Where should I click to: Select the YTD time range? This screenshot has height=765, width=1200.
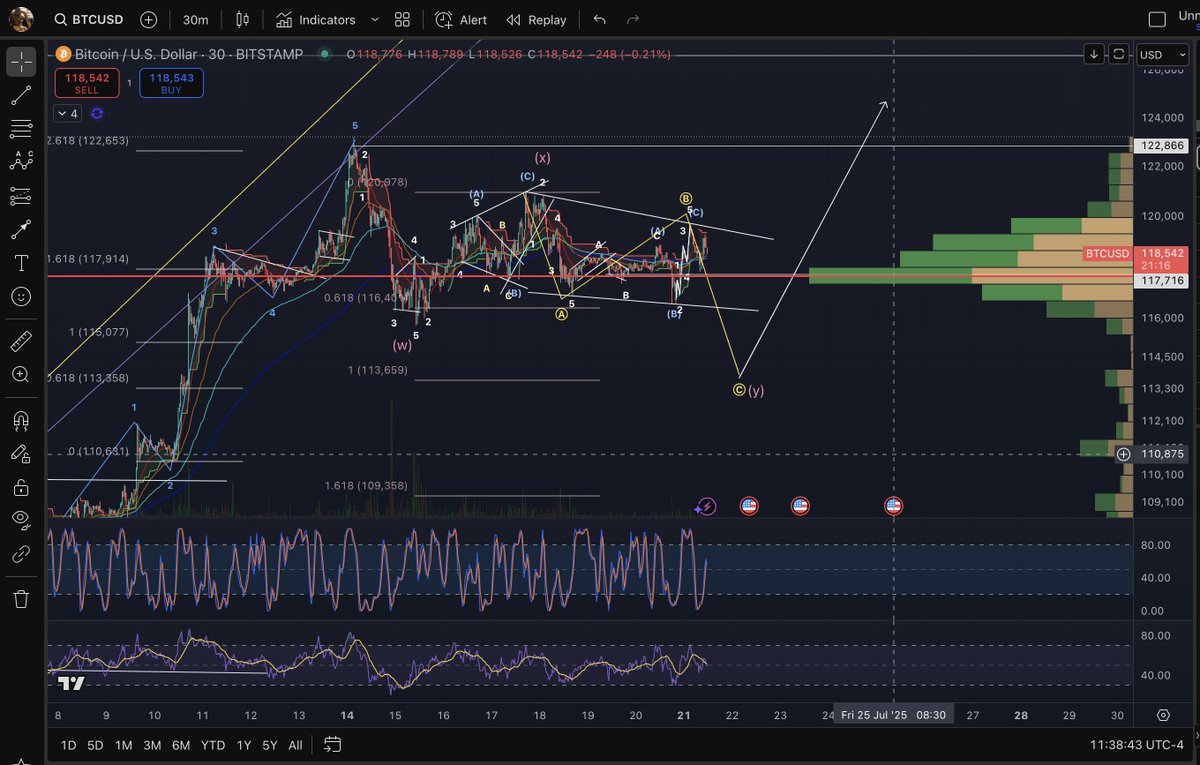(212, 745)
